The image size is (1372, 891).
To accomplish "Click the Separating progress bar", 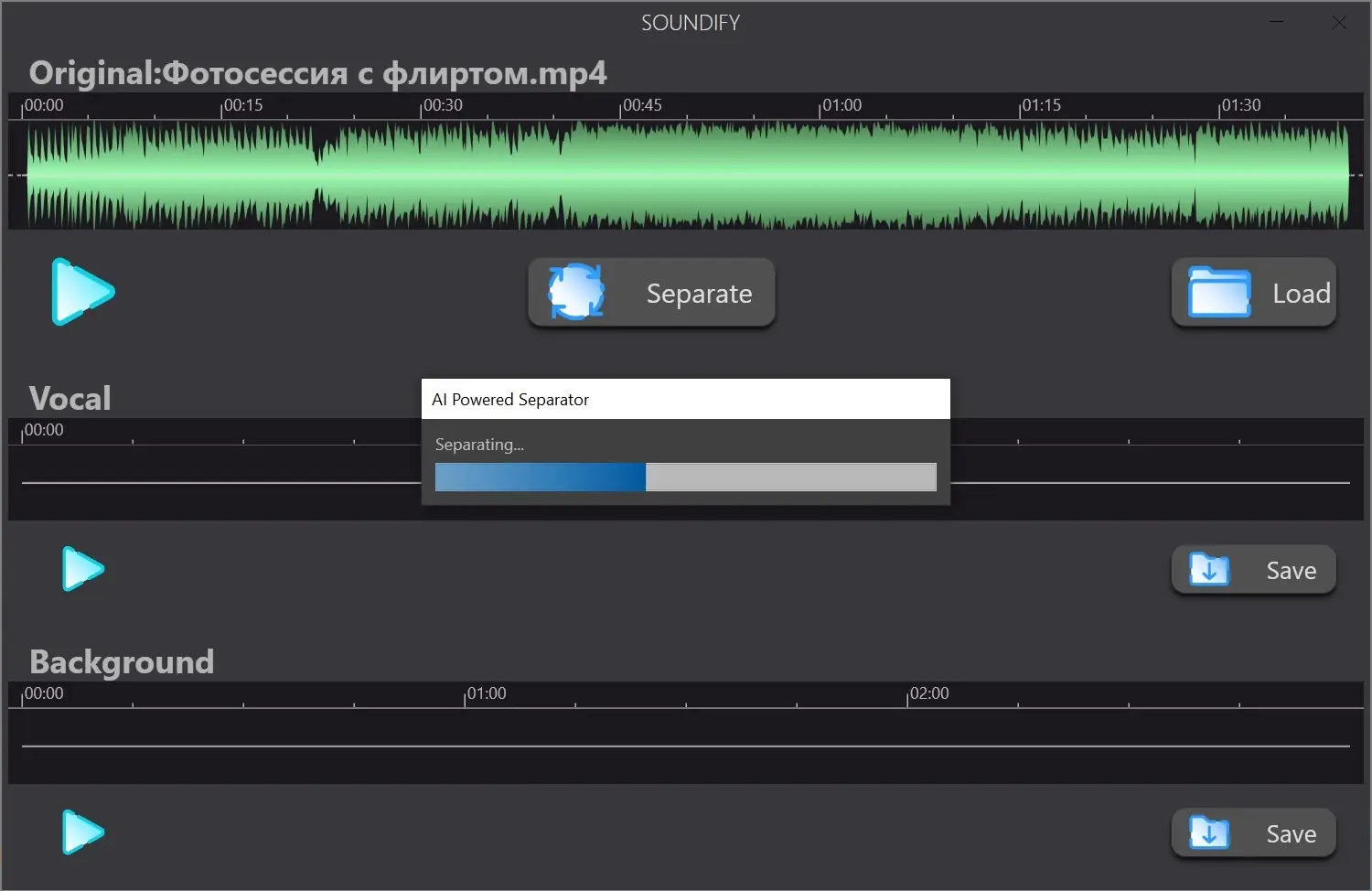I will coord(685,477).
